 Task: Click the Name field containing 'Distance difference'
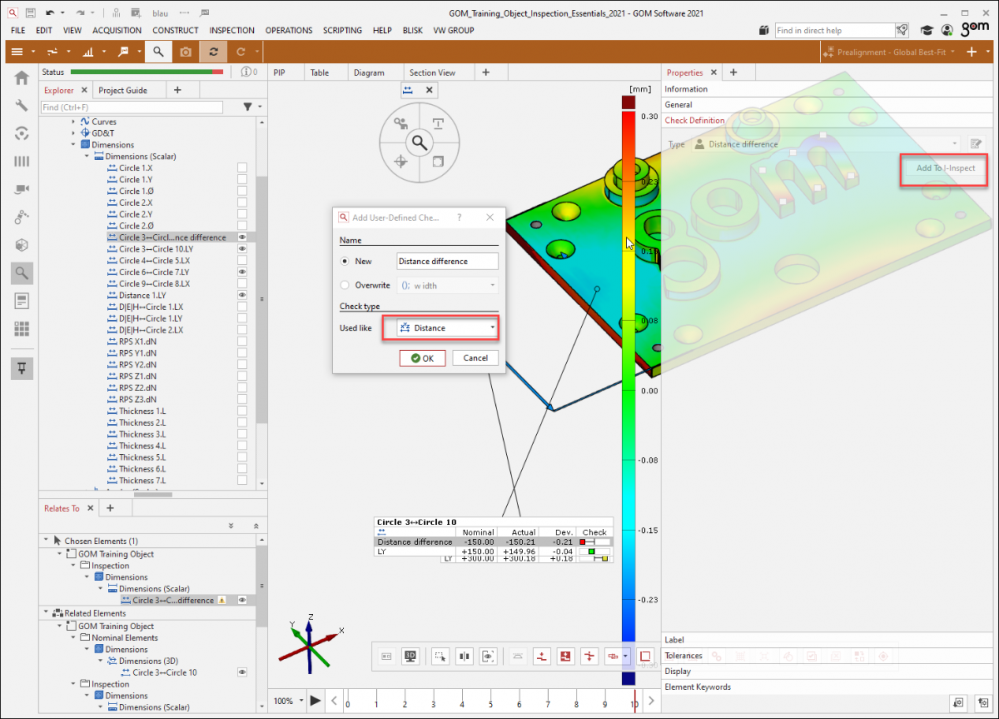(x=446, y=261)
